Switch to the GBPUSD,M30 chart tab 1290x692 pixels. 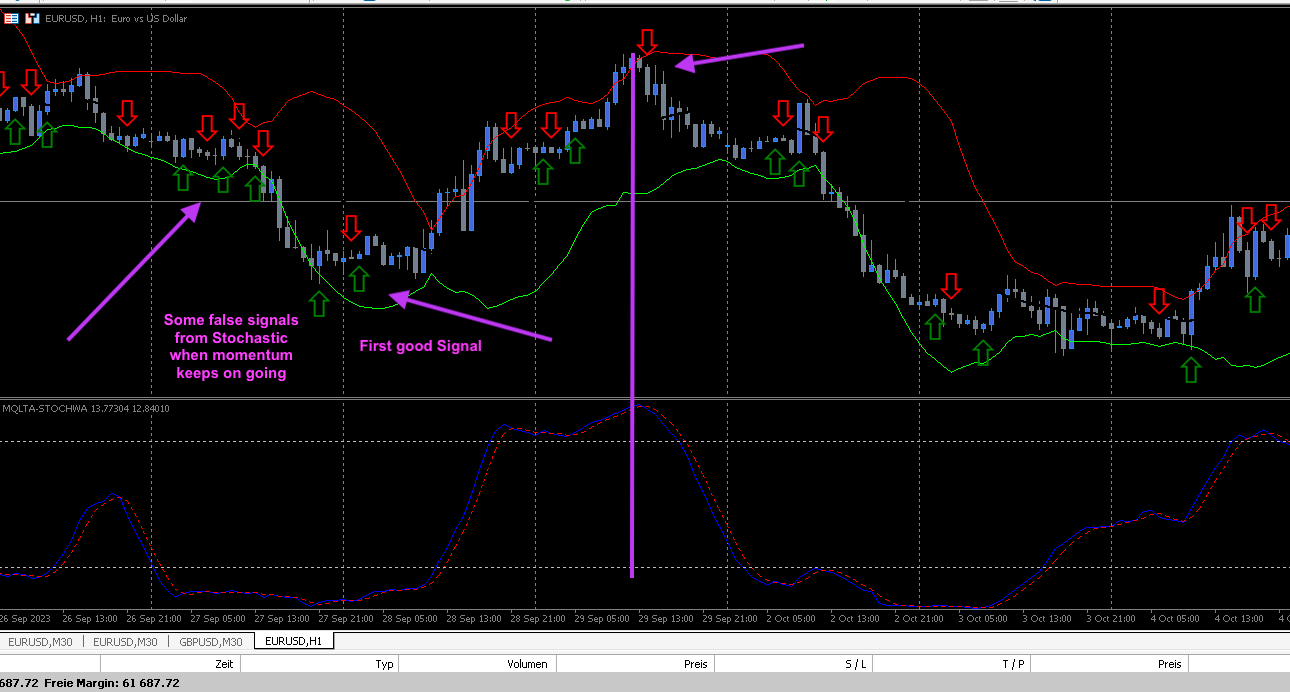click(x=209, y=642)
